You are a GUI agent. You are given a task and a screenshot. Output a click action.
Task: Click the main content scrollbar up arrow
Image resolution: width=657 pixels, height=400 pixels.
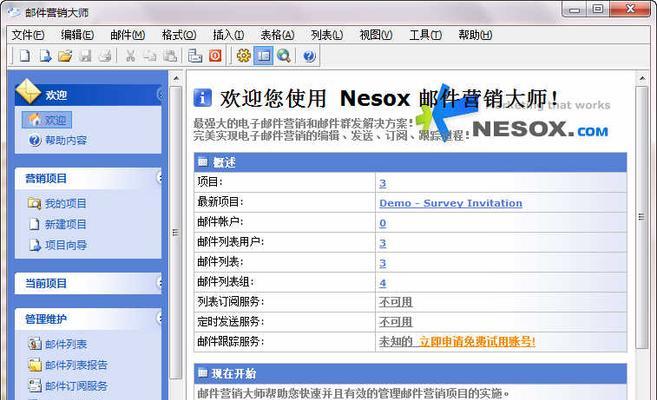click(641, 78)
